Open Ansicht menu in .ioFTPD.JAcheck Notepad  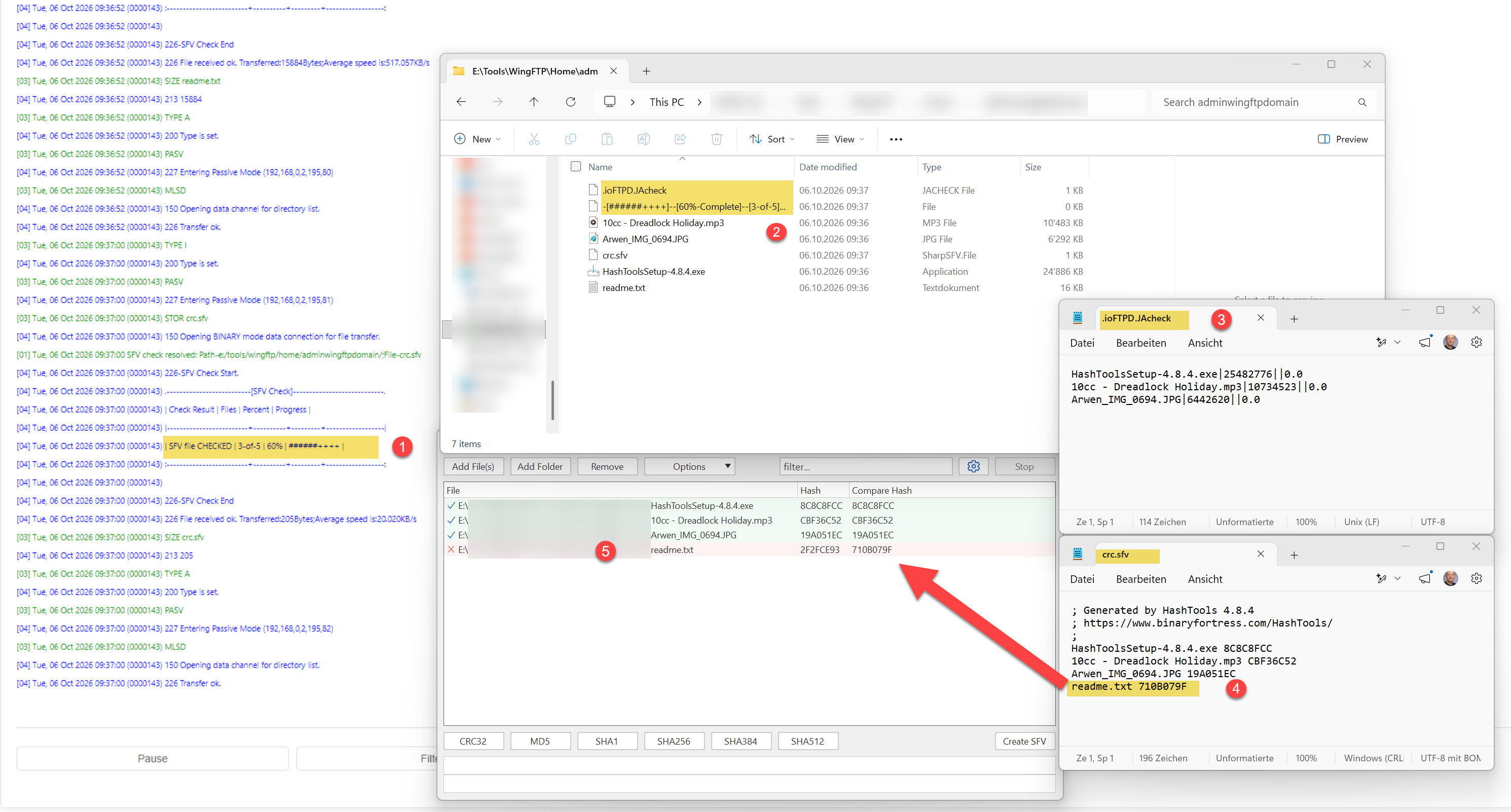click(1205, 343)
